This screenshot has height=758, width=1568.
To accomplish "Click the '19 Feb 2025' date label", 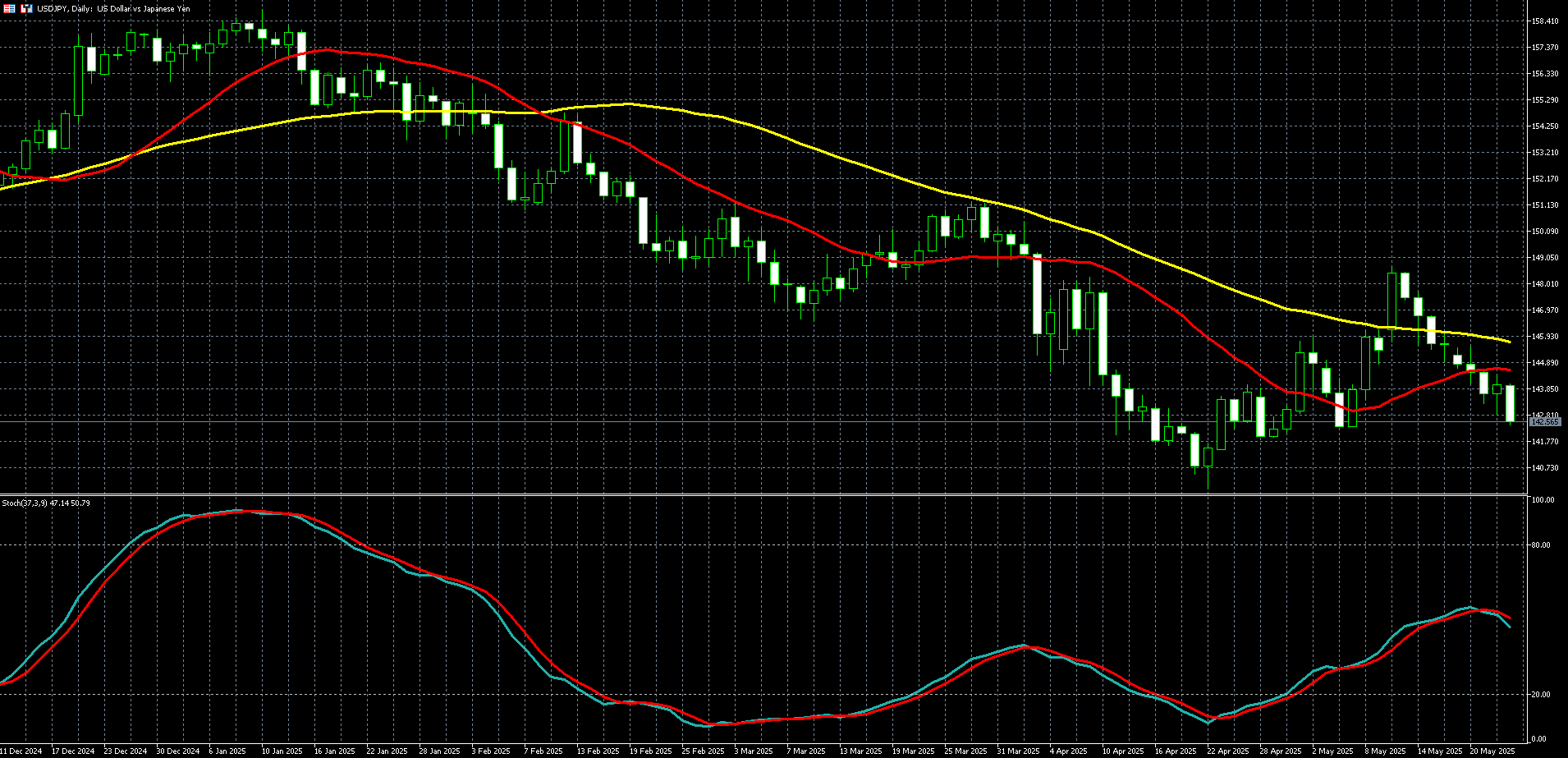I will click(x=650, y=751).
